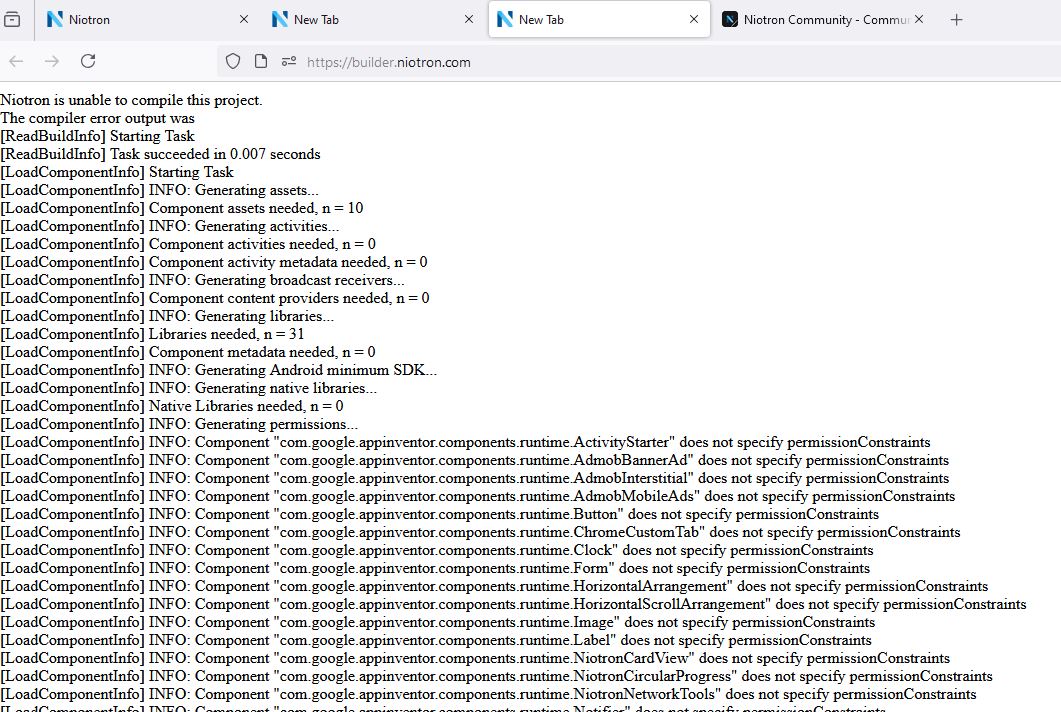The height and width of the screenshot is (712, 1061).
Task: Click the Niotron Community tab favicon
Action: click(729, 20)
